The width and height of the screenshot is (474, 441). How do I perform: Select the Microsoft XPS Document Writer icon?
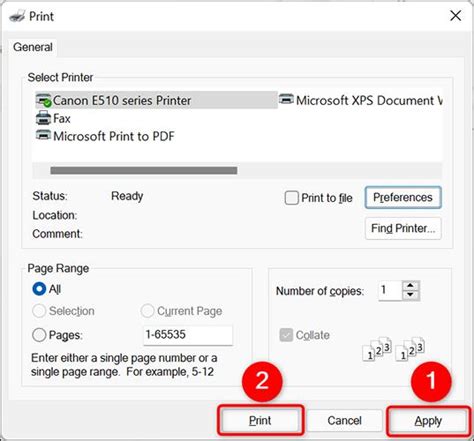[286, 99]
